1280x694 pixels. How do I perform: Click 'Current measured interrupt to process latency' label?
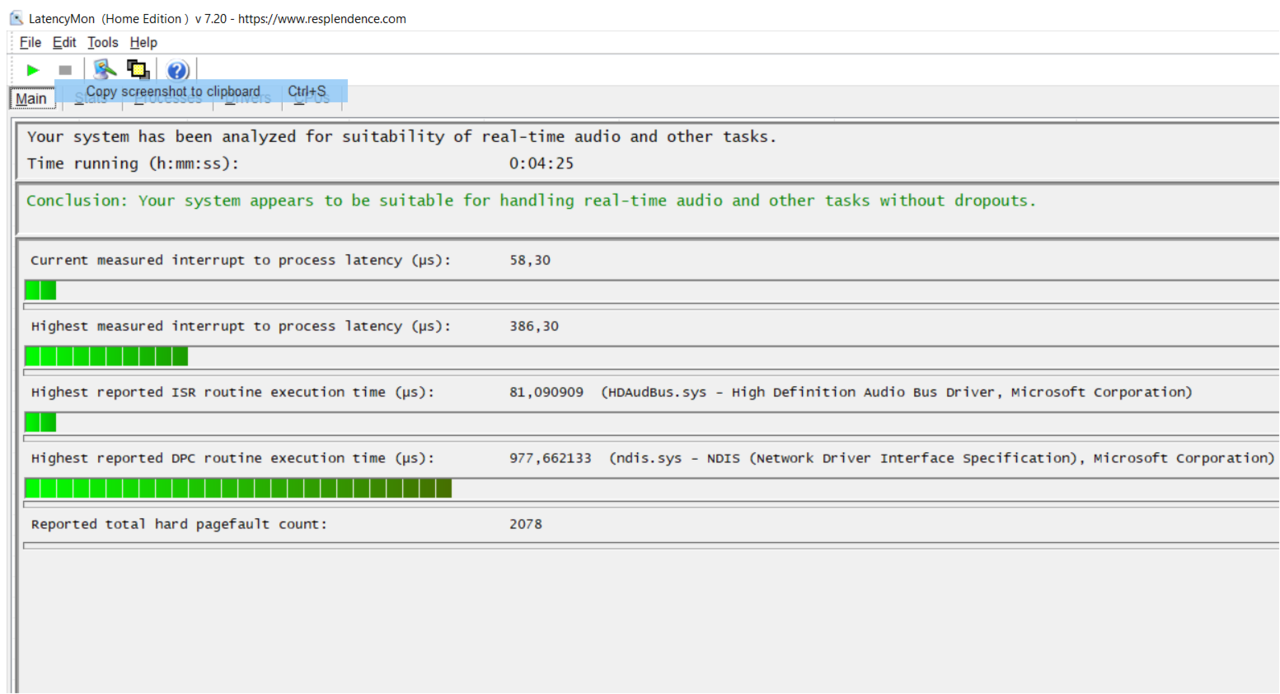[x=241, y=260]
